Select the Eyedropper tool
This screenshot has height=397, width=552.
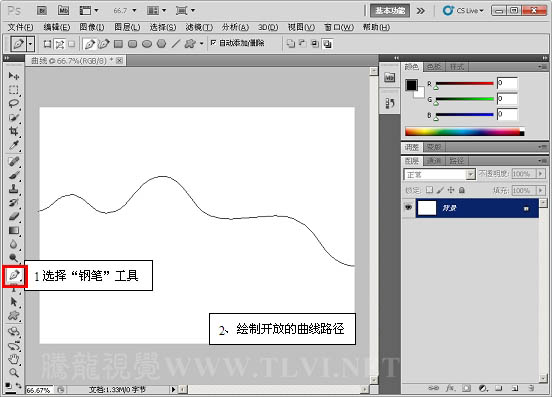[x=14, y=145]
